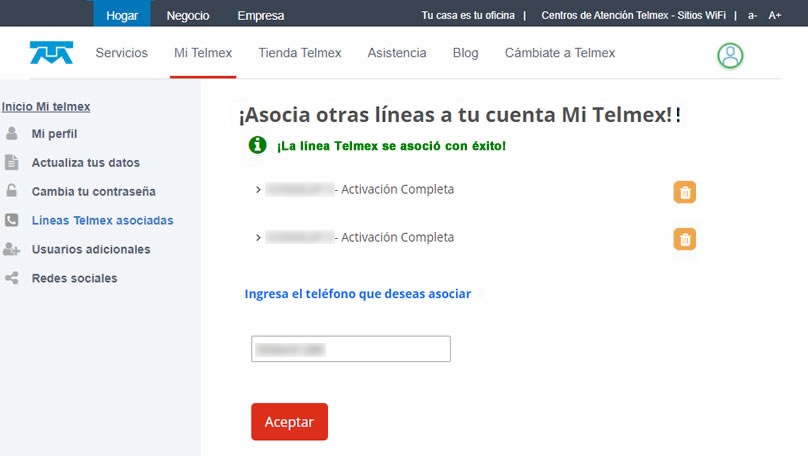This screenshot has height=456, width=808.
Task: Switch to the Negocio tab
Action: click(188, 15)
